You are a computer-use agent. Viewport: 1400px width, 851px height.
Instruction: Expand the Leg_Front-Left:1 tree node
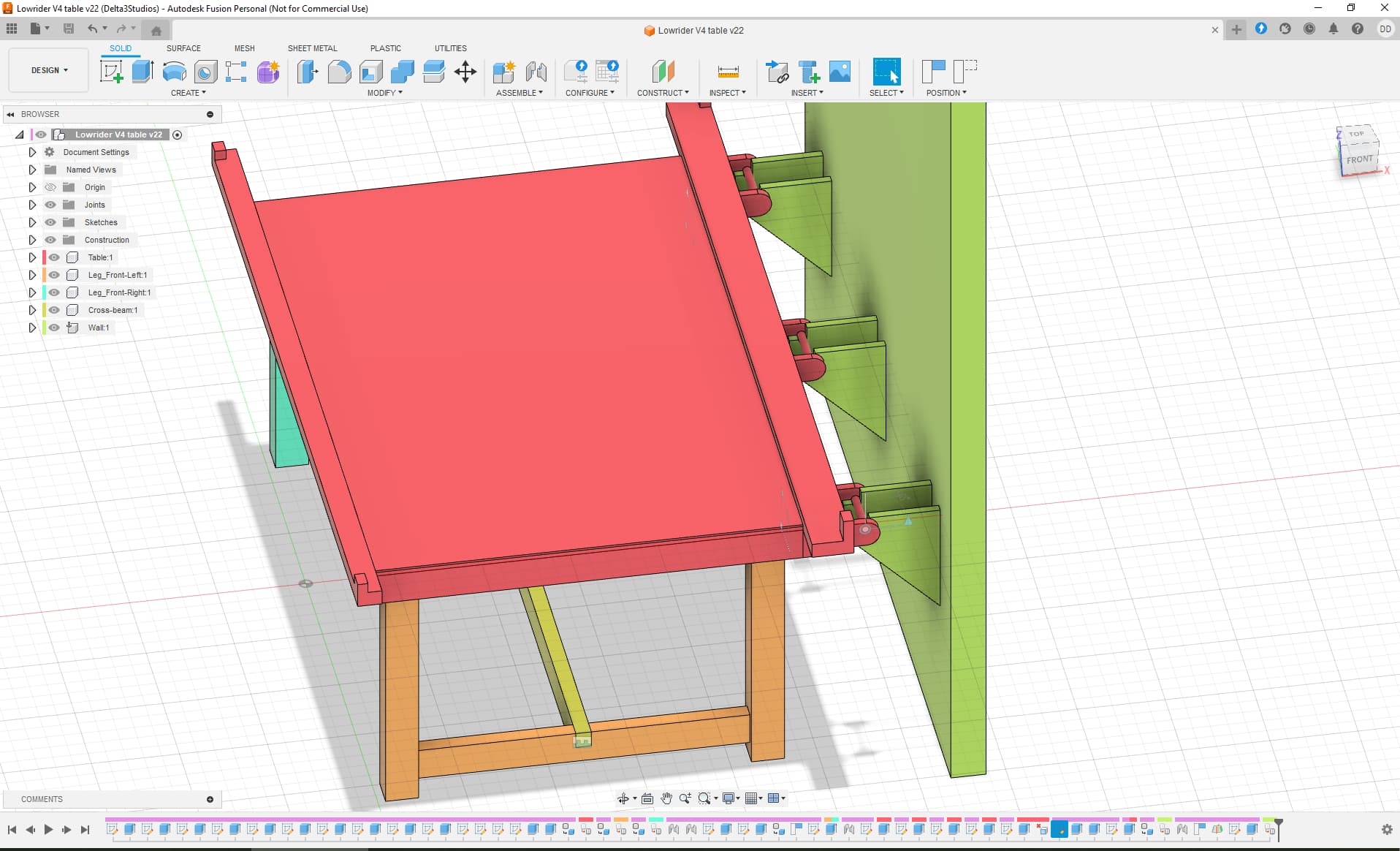pos(32,275)
